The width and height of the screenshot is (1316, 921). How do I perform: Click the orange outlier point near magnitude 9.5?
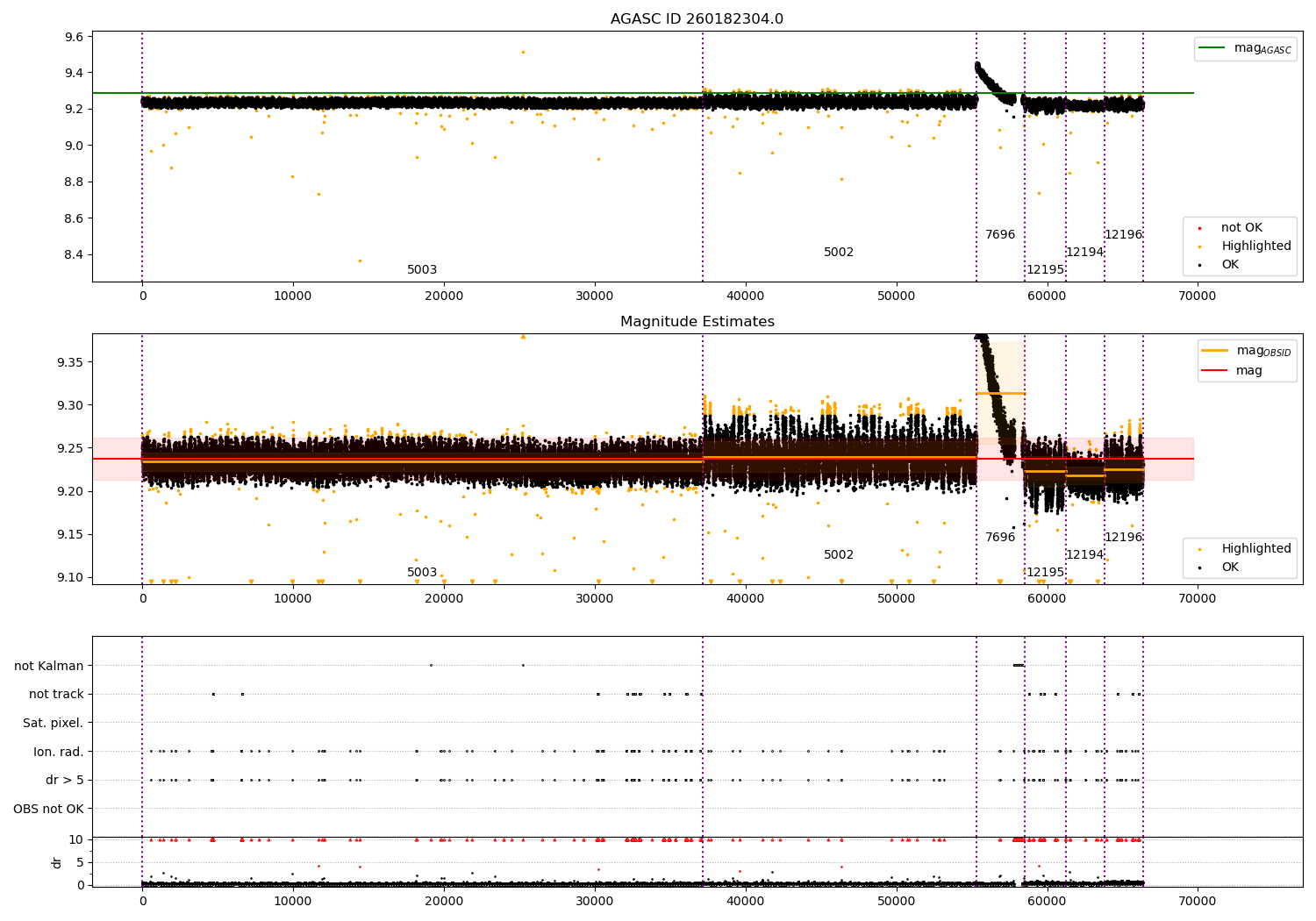coord(523,52)
